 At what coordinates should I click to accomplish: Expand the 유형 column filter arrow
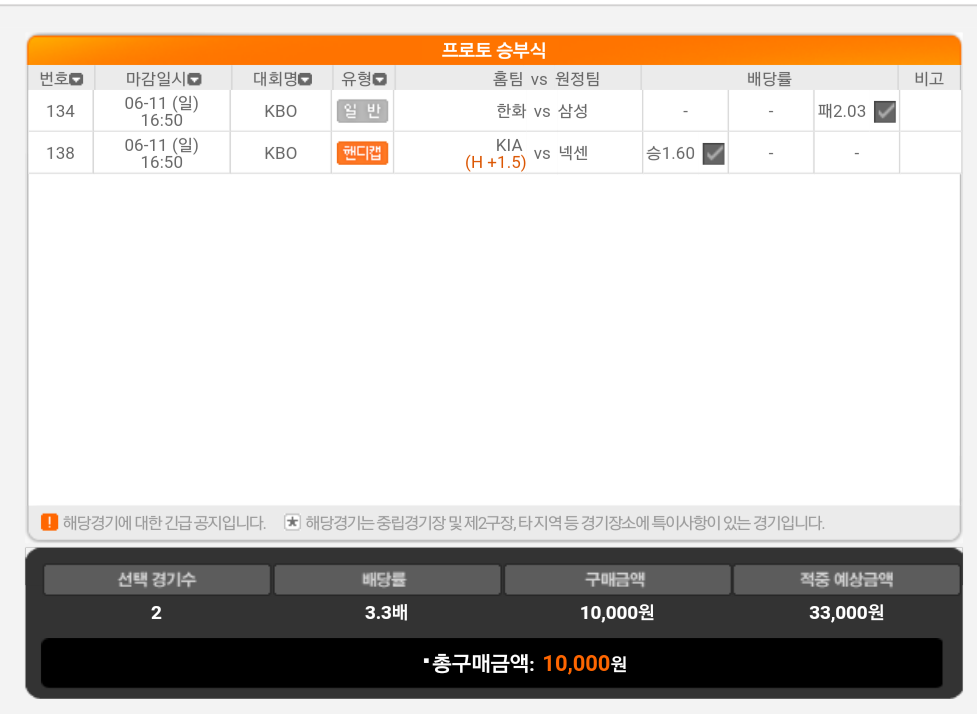[x=380, y=80]
